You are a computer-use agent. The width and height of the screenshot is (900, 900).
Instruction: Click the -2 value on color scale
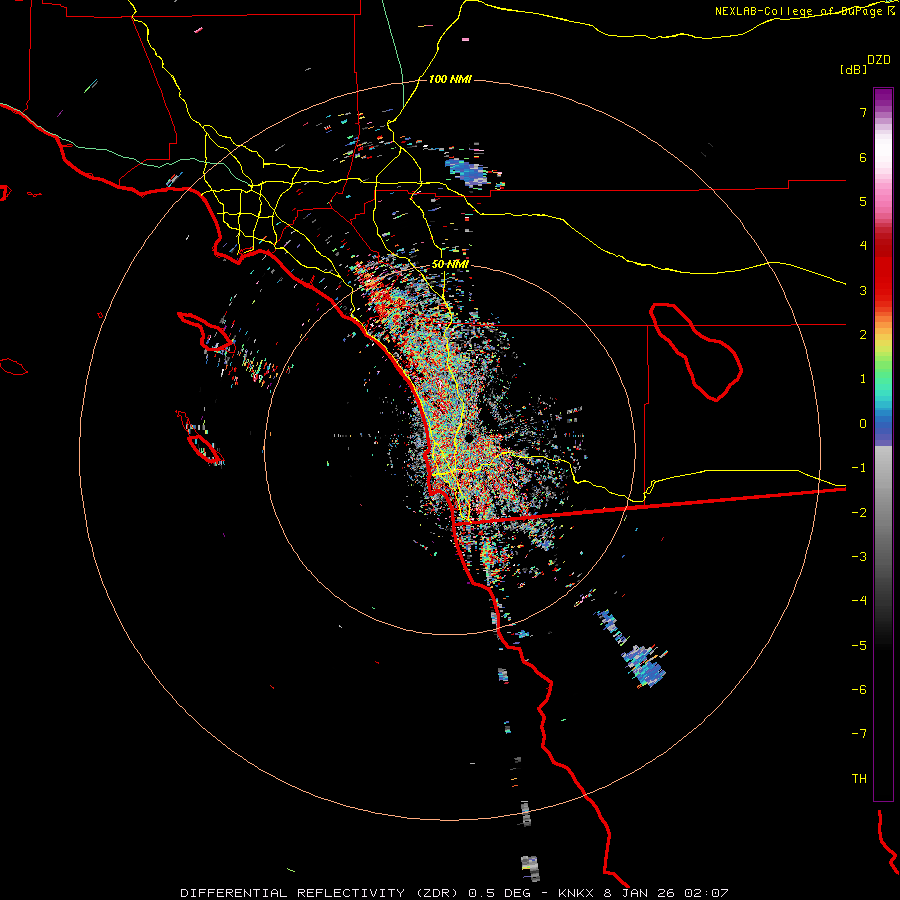point(859,512)
